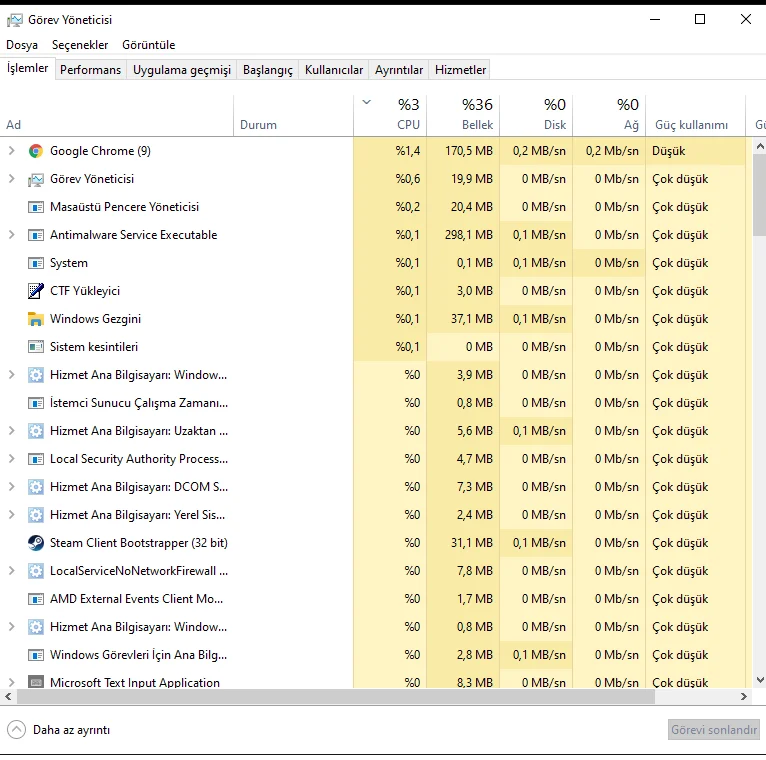The height and width of the screenshot is (760, 766).
Task: Click vertical scrollbar down arrow
Action: [760, 680]
